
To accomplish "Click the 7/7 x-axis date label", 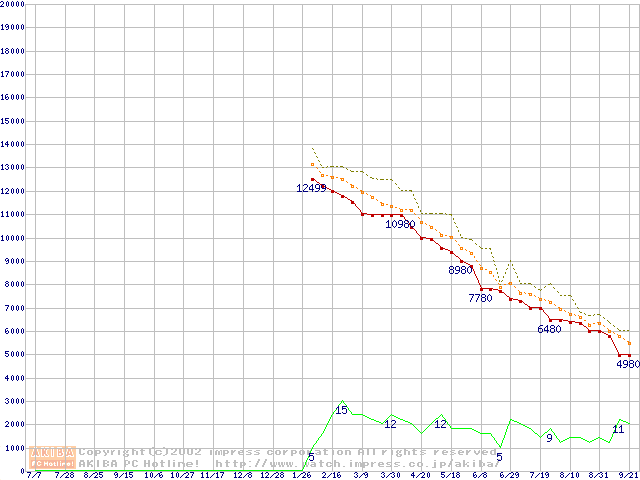I will click(35, 476).
